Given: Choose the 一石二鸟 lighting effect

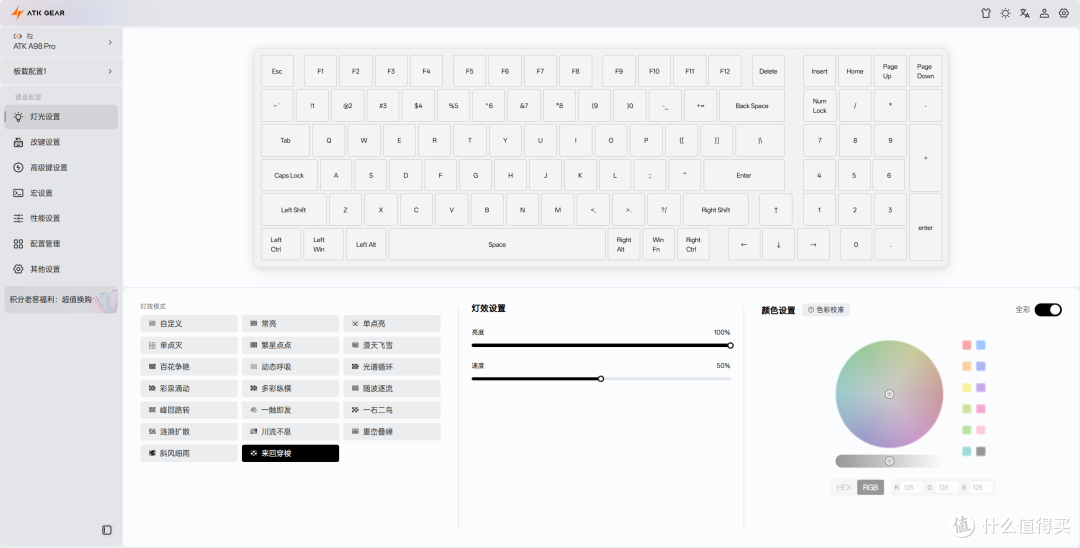Looking at the screenshot, I should 392,410.
